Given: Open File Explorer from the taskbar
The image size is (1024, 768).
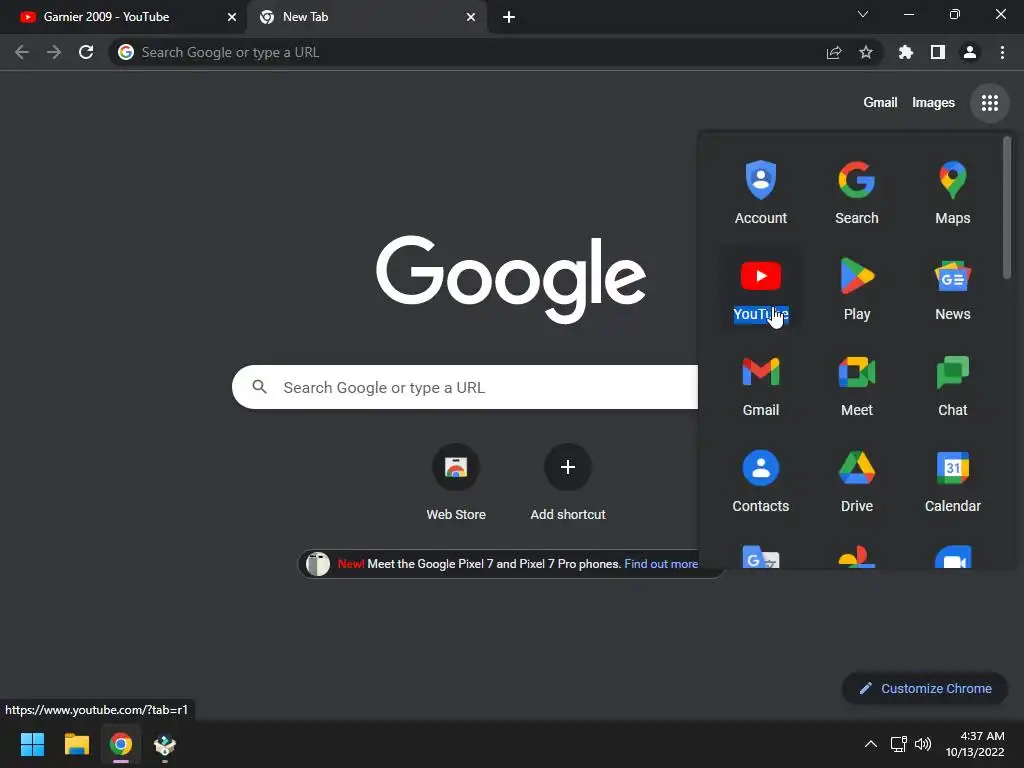Looking at the screenshot, I should [x=76, y=744].
